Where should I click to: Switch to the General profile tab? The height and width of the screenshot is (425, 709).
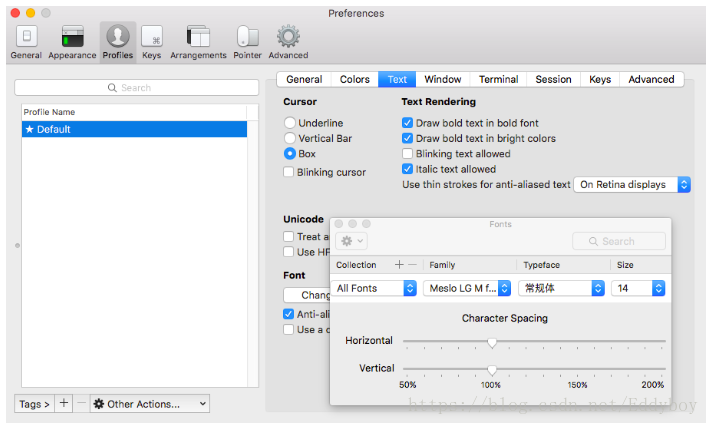tap(304, 79)
